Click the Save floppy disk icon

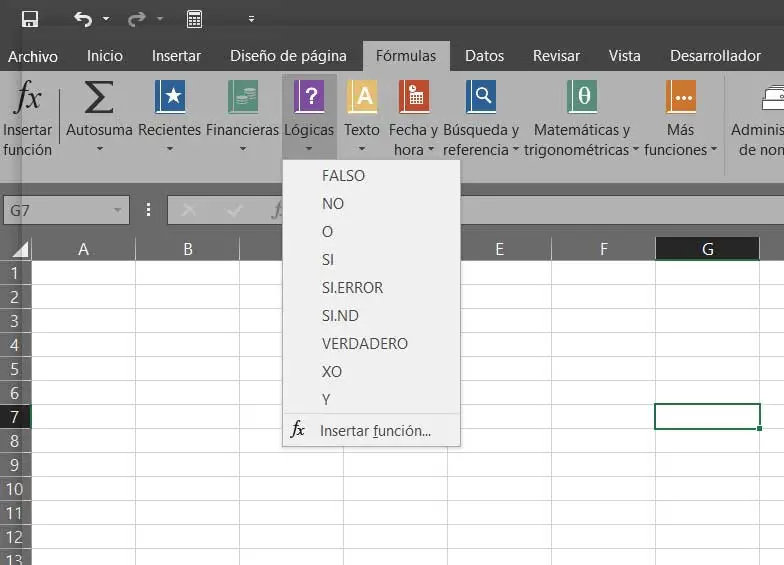click(30, 19)
